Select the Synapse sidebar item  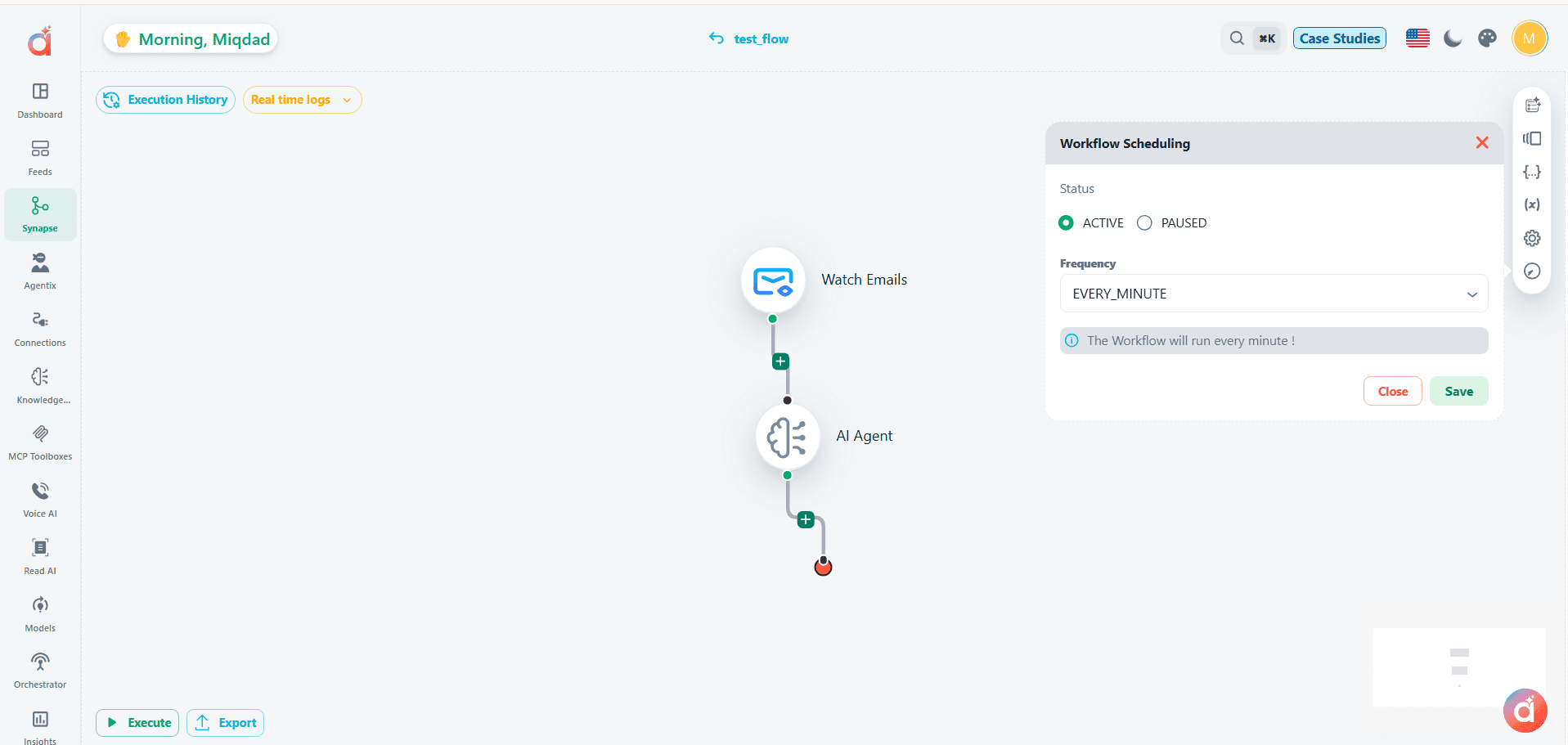click(x=40, y=214)
